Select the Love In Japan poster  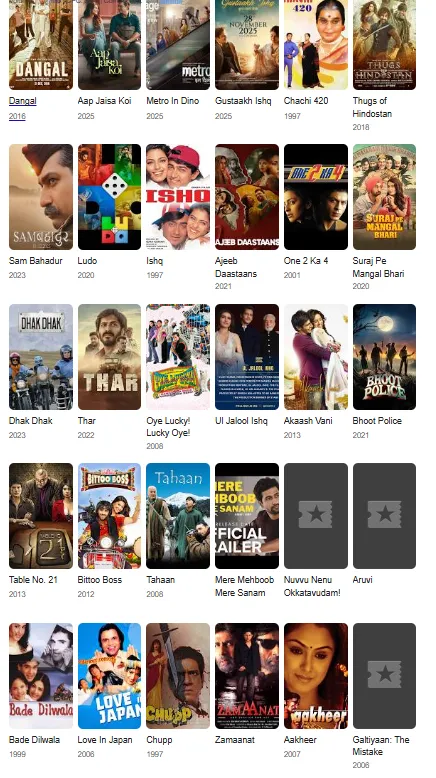pyautogui.click(x=109, y=676)
